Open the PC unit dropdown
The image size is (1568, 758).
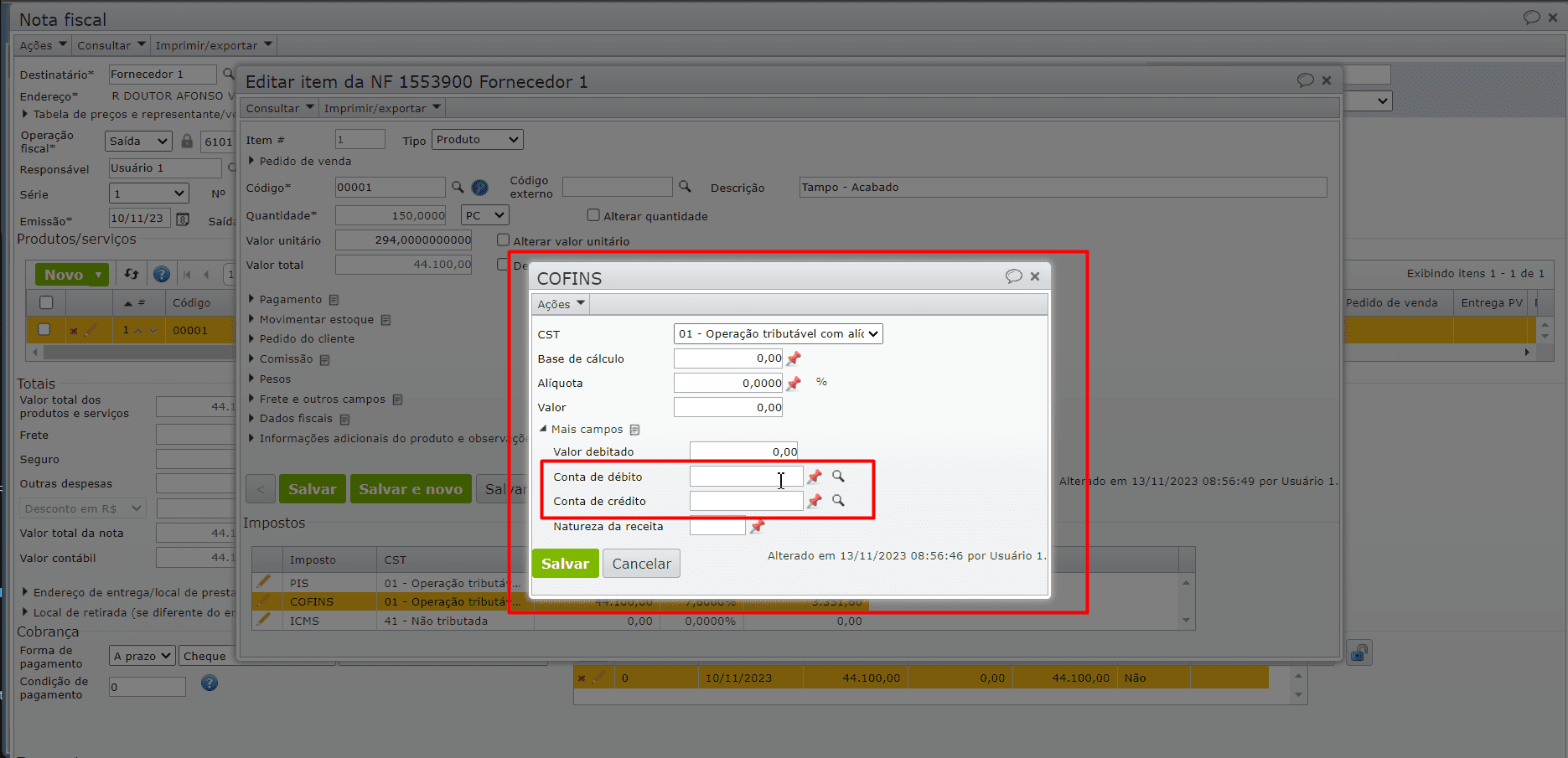tap(485, 215)
